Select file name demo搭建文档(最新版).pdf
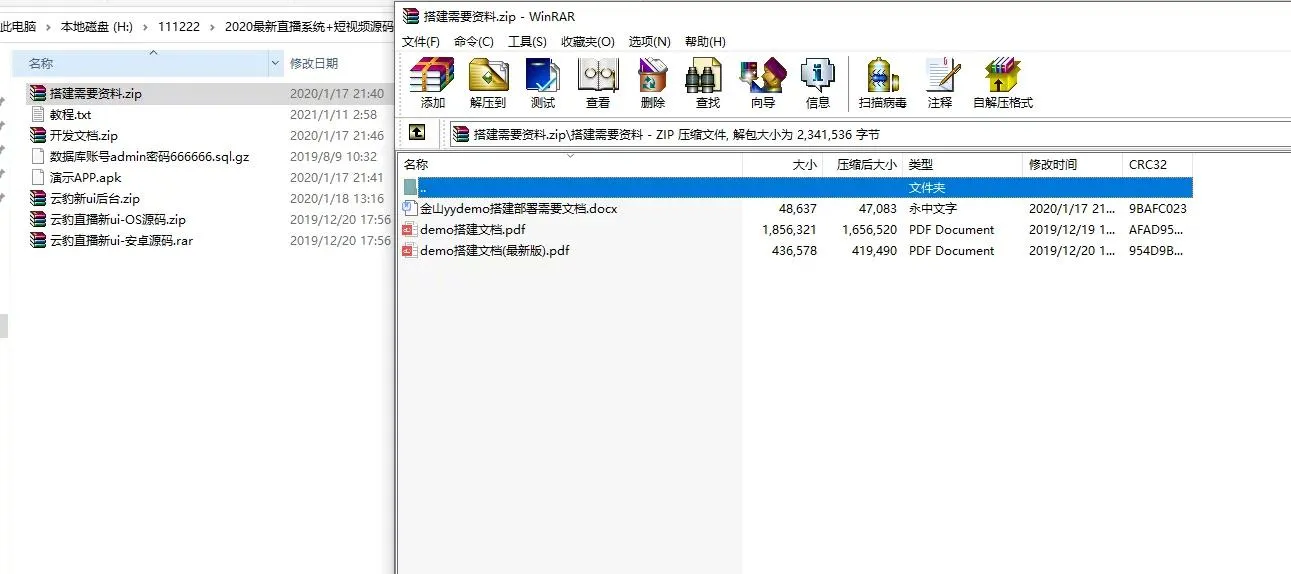Image resolution: width=1291 pixels, height=574 pixels. click(495, 250)
